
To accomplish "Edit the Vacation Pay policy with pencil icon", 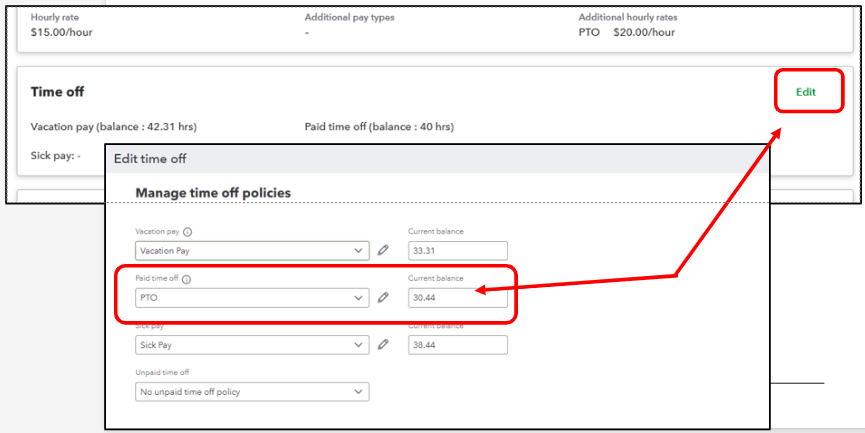I will coord(383,251).
